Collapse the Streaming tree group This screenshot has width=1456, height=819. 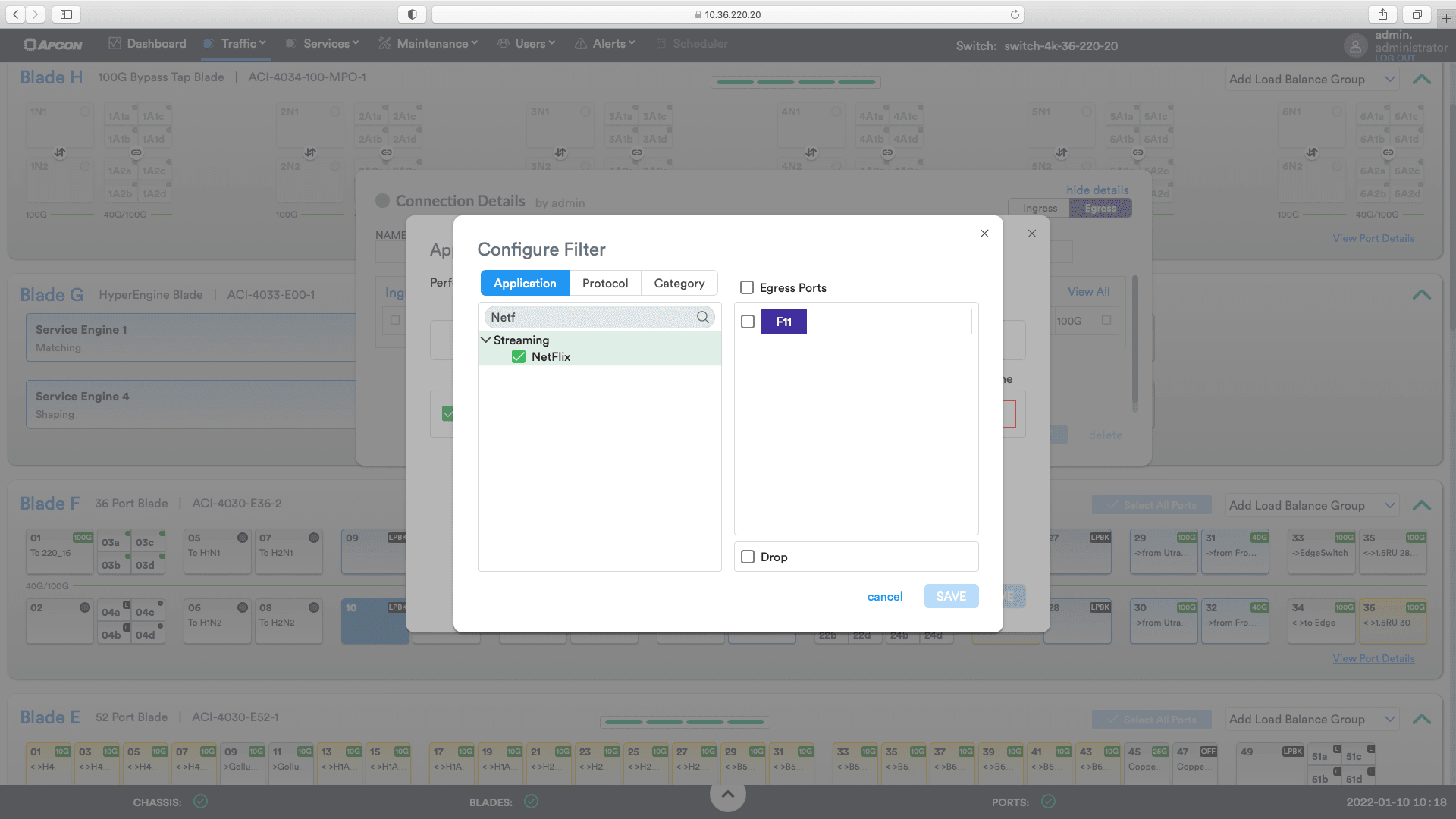[x=486, y=340]
